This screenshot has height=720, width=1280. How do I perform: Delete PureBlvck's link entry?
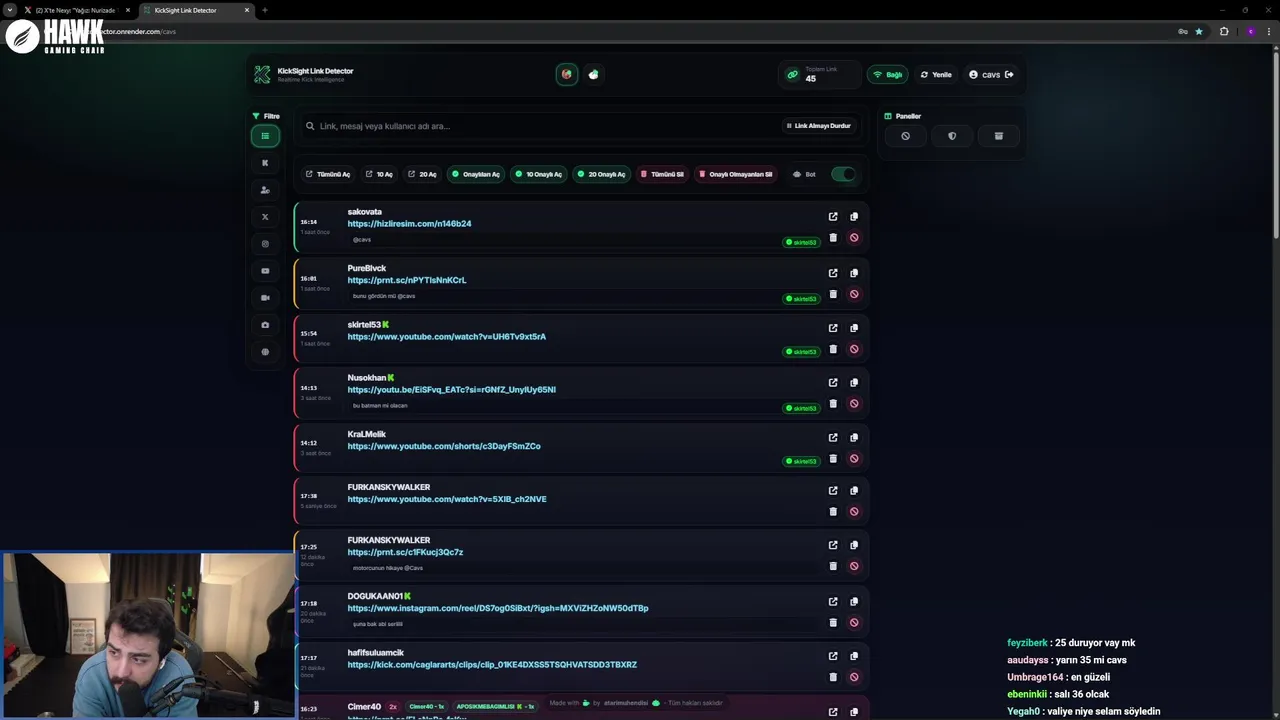coord(833,294)
